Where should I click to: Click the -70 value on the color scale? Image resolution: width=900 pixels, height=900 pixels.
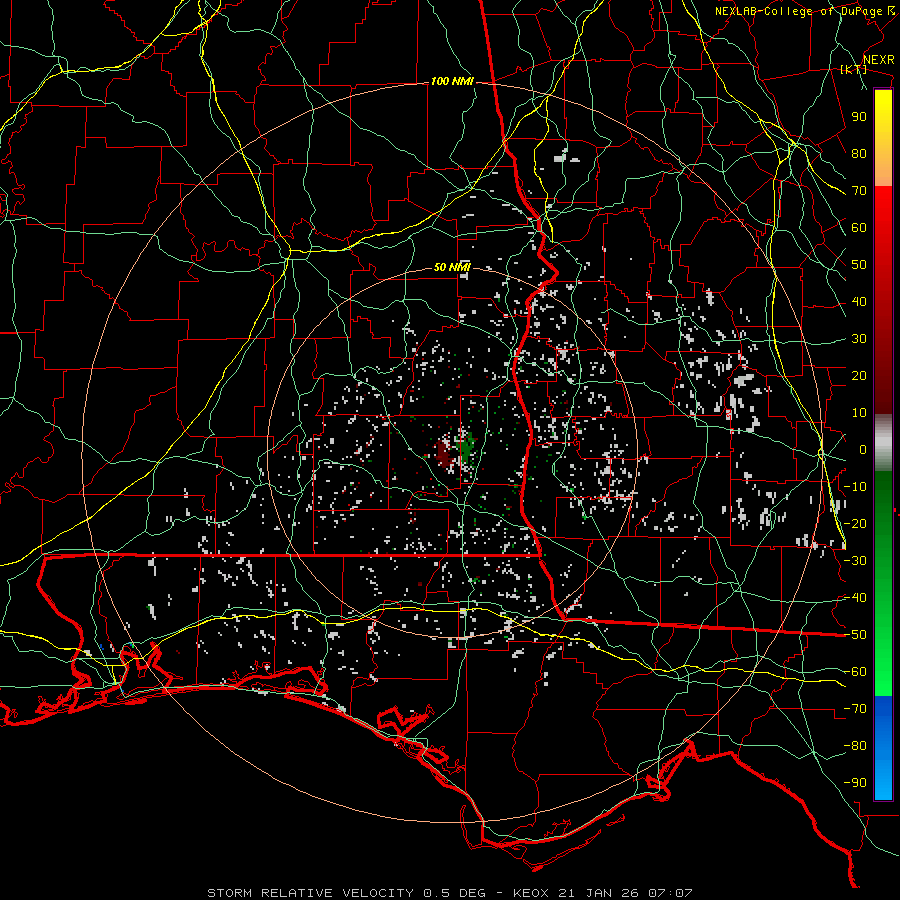pos(855,709)
